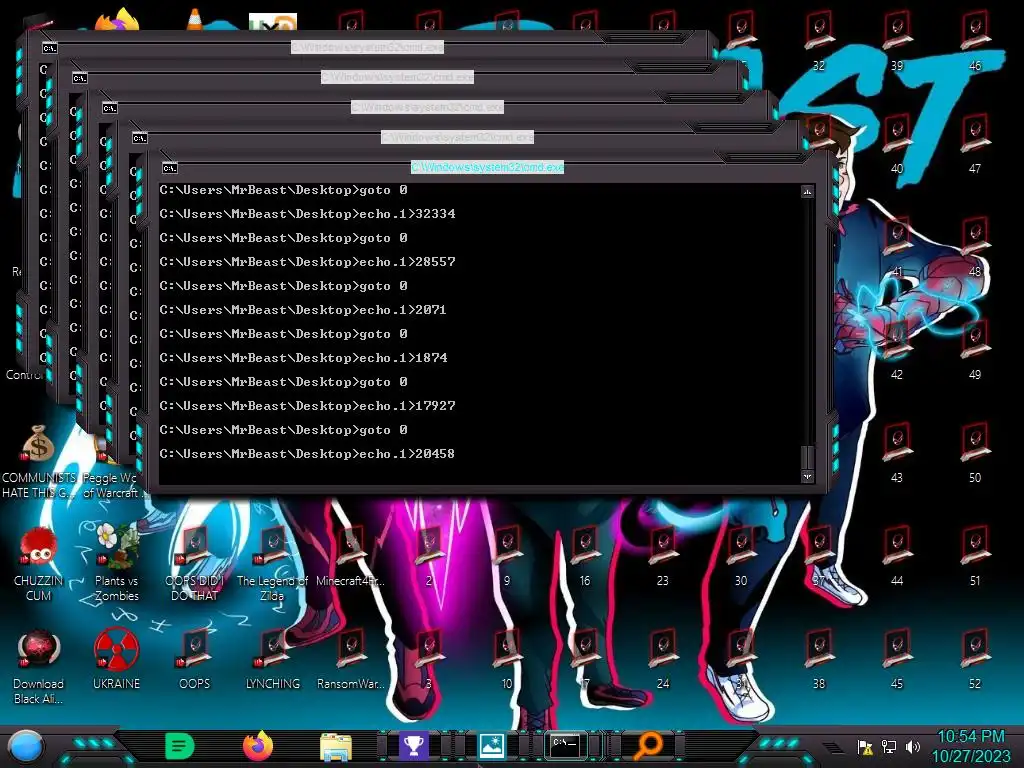Viewport: 1024px width, 768px height.
Task: Click the rearmost cmd window system icon
Action: click(x=50, y=48)
